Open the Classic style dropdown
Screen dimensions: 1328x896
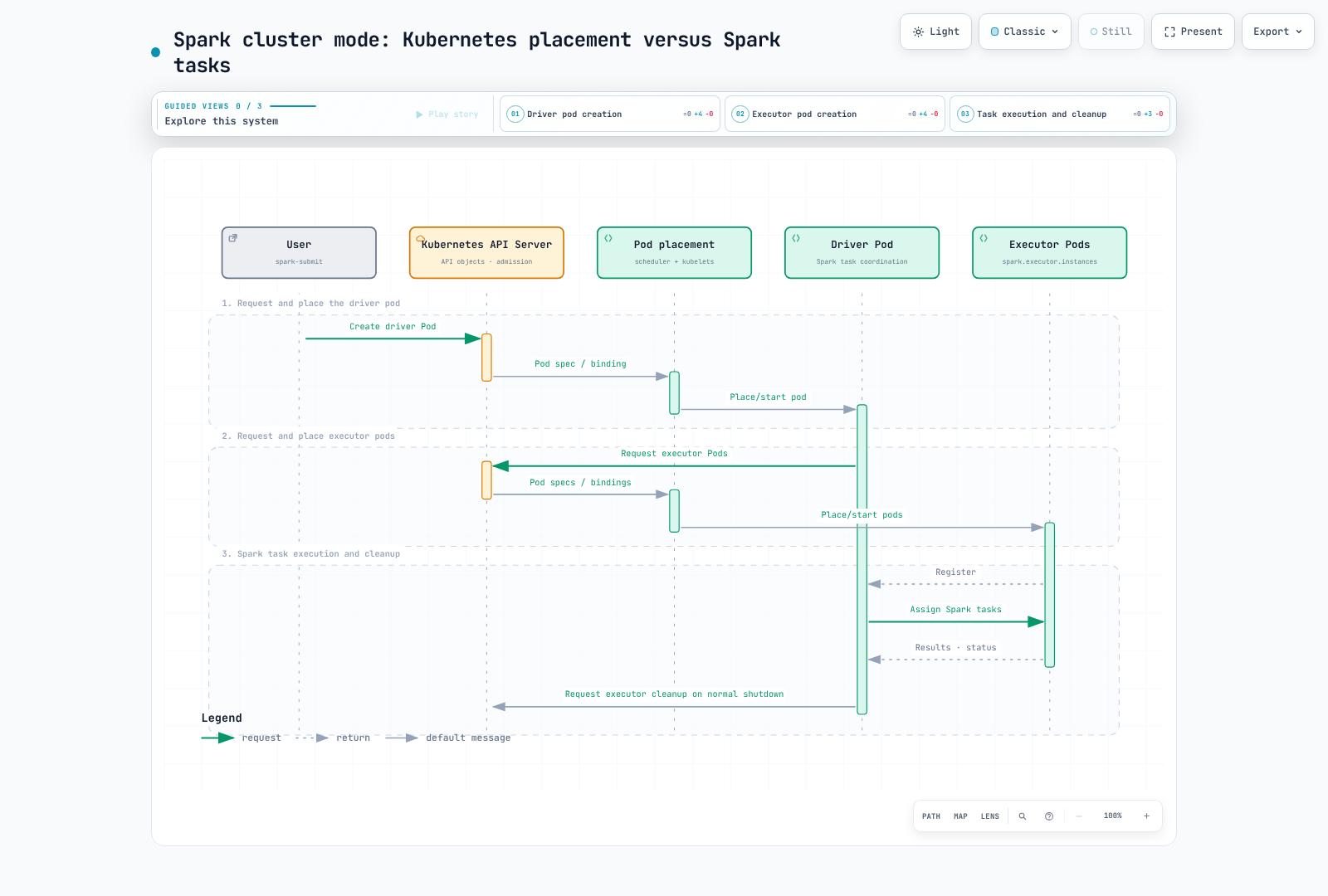1024,32
